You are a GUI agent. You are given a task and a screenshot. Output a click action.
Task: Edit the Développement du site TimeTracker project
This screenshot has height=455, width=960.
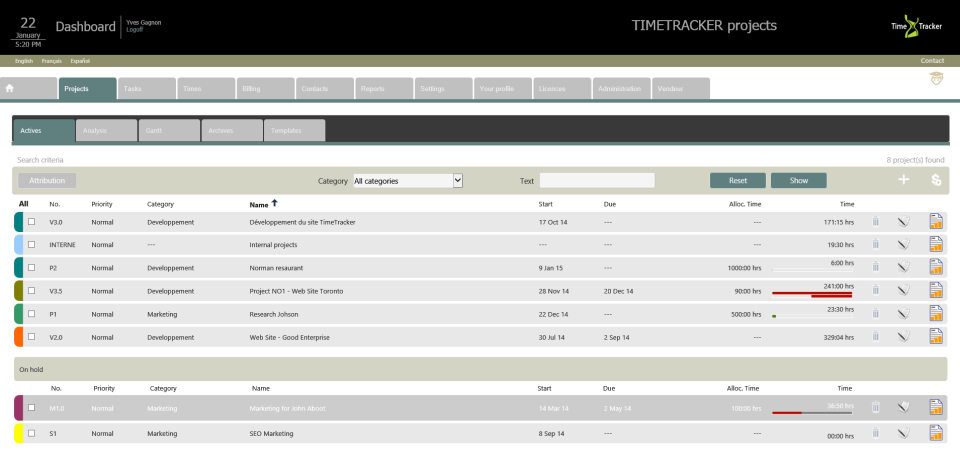903,222
